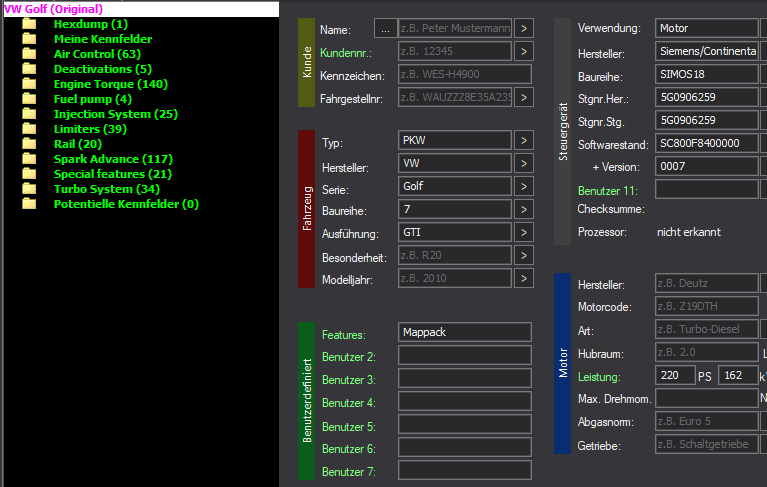Click the Motorcode input field
Screen dimensions: 767x487
pos(707,306)
